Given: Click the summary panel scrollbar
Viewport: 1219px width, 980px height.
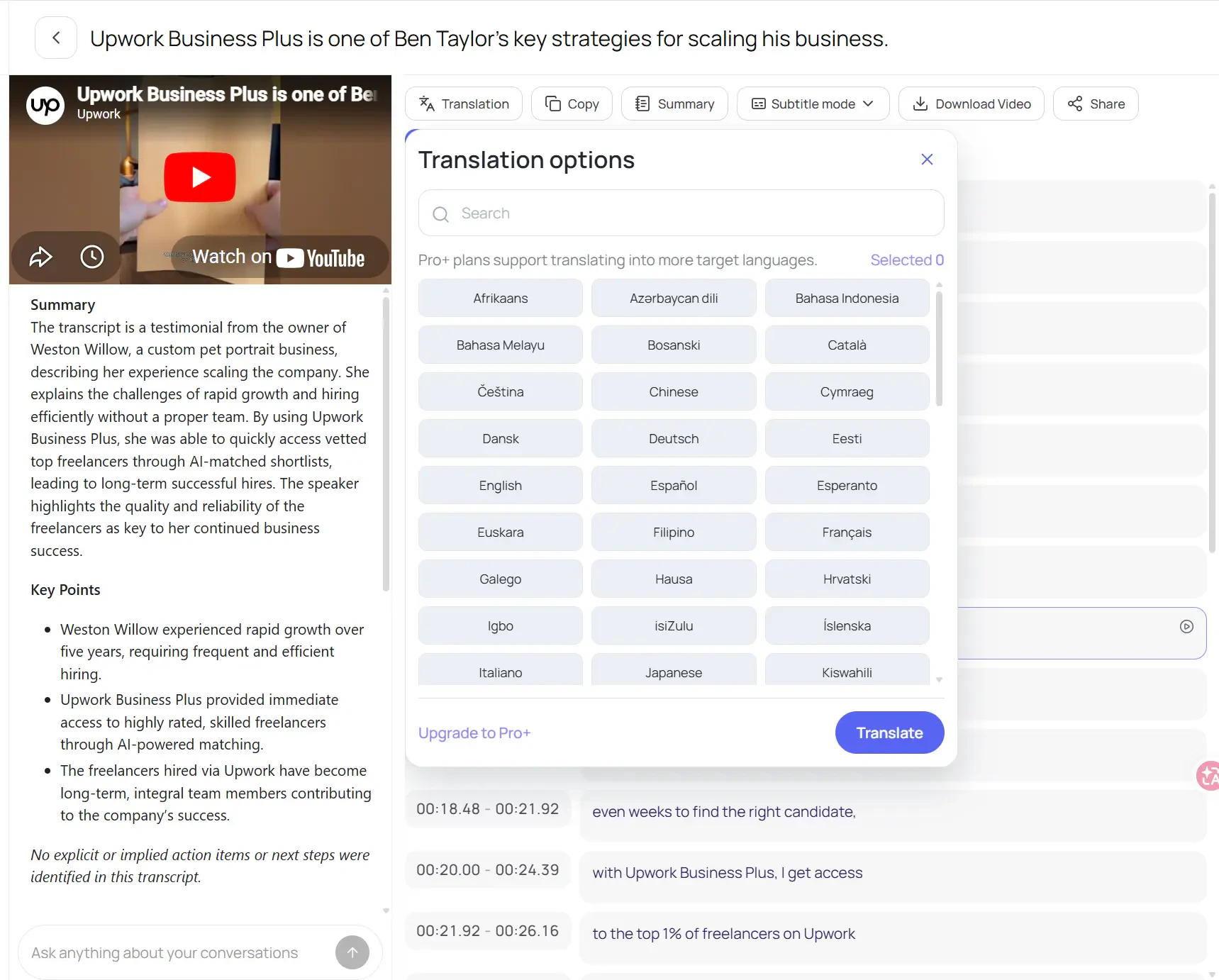Looking at the screenshot, I should (386, 444).
